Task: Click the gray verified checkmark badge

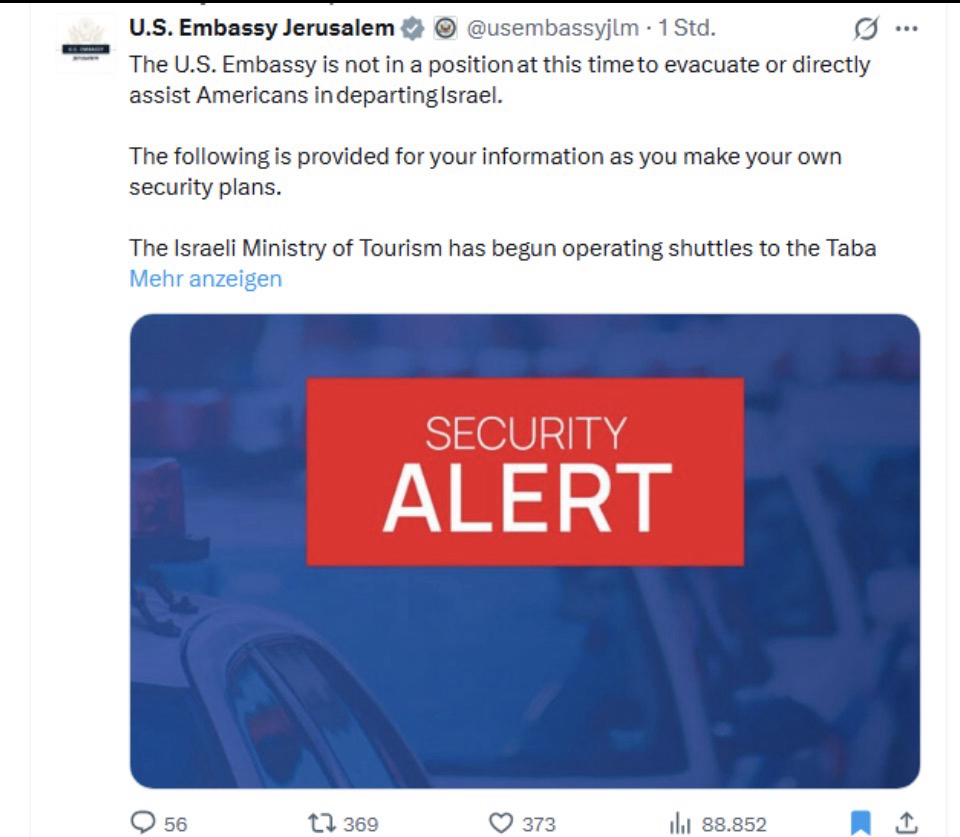Action: (x=412, y=29)
